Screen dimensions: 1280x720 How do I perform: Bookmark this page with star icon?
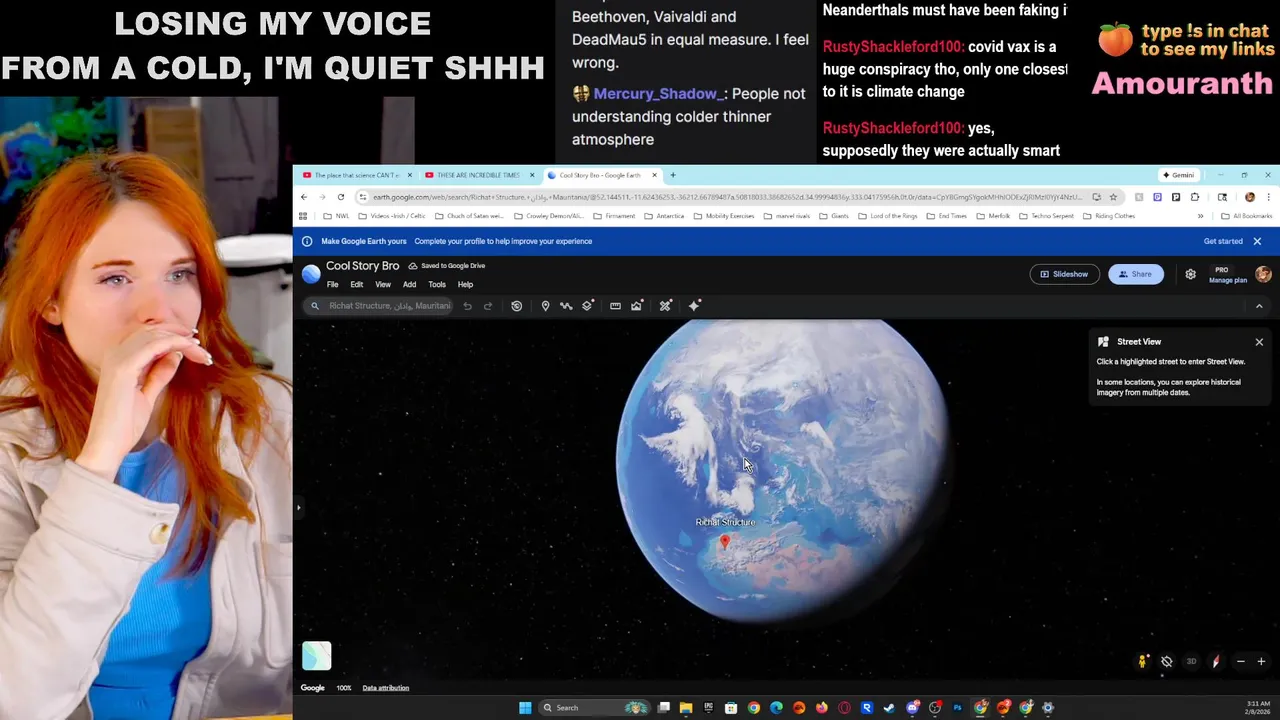click(1113, 197)
